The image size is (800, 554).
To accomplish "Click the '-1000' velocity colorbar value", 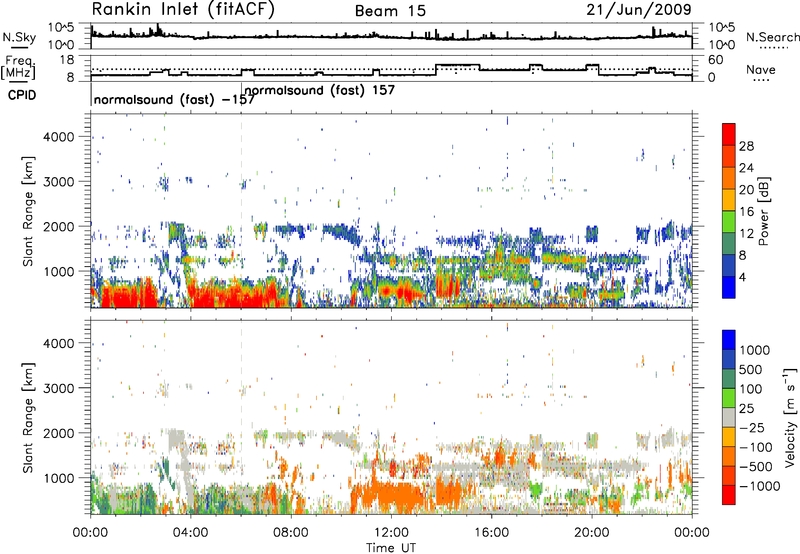I will pyautogui.click(x=760, y=486).
